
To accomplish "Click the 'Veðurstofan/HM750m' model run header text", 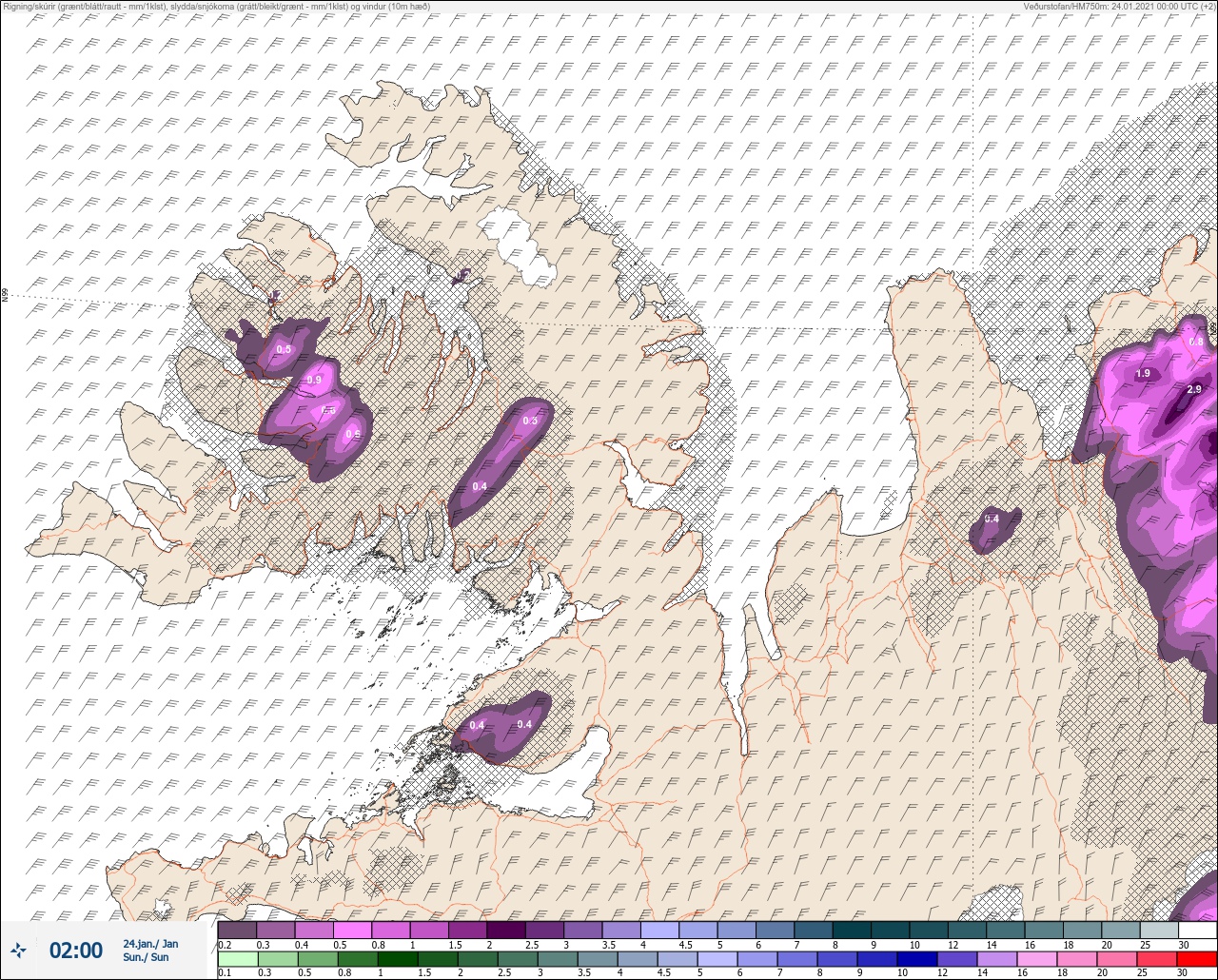I will tap(1068, 7).
